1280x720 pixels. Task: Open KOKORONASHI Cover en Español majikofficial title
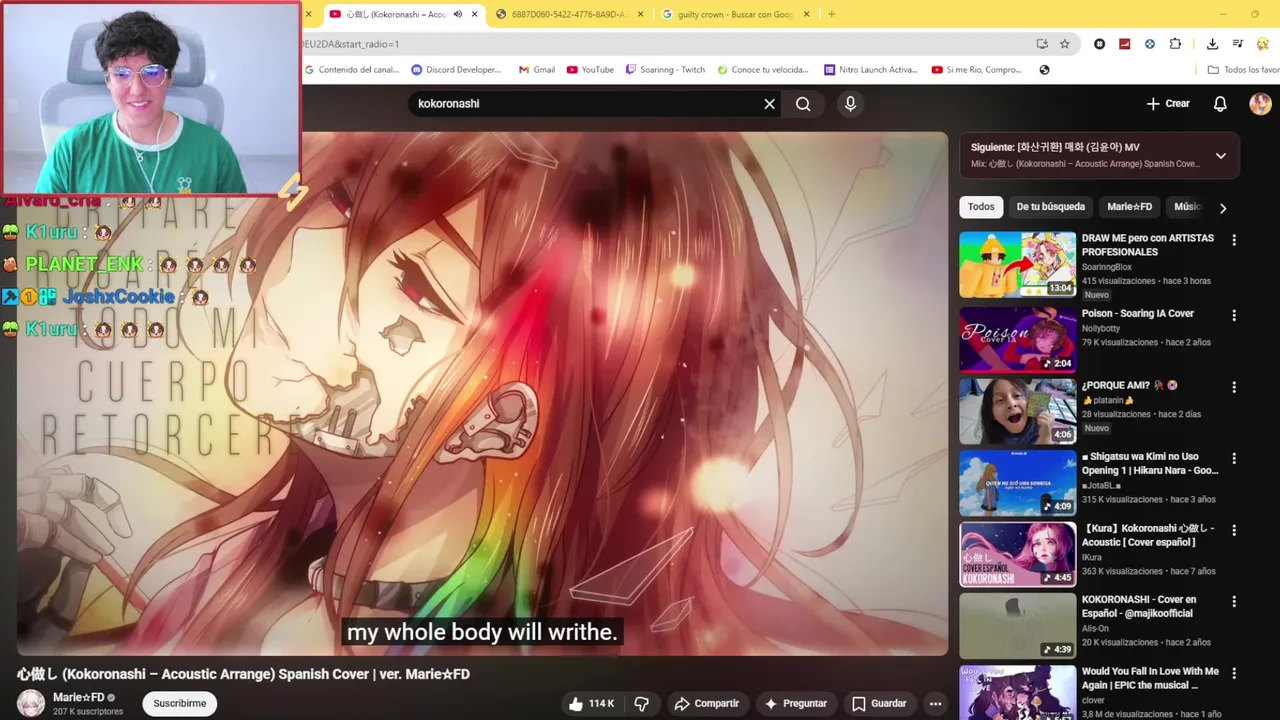tap(1139, 607)
